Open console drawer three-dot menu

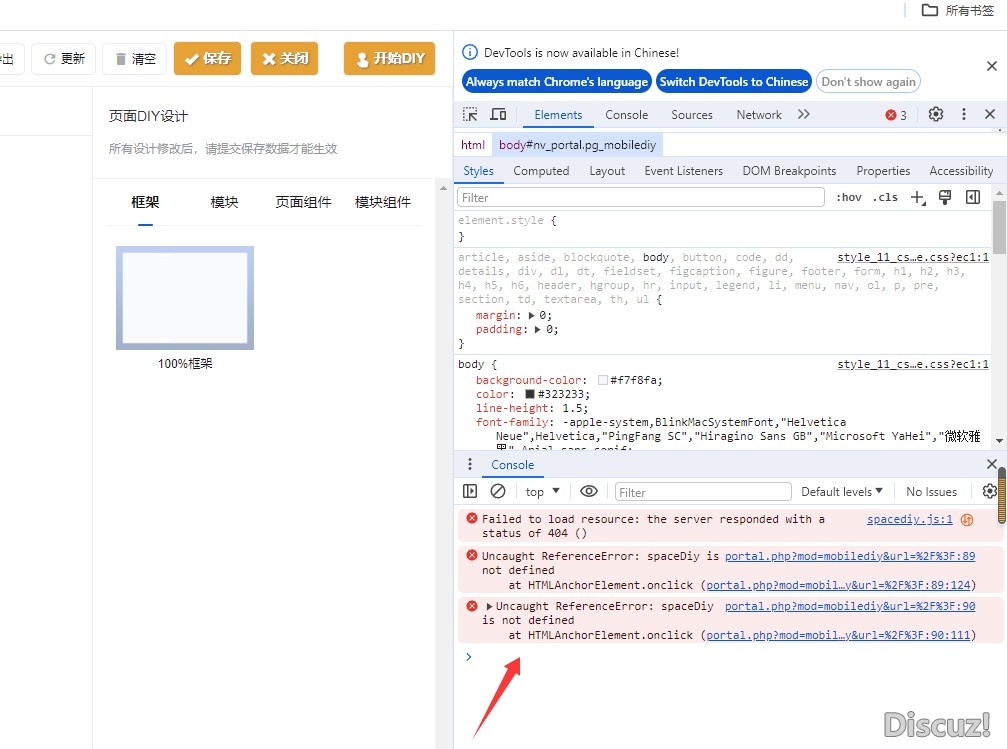469,464
